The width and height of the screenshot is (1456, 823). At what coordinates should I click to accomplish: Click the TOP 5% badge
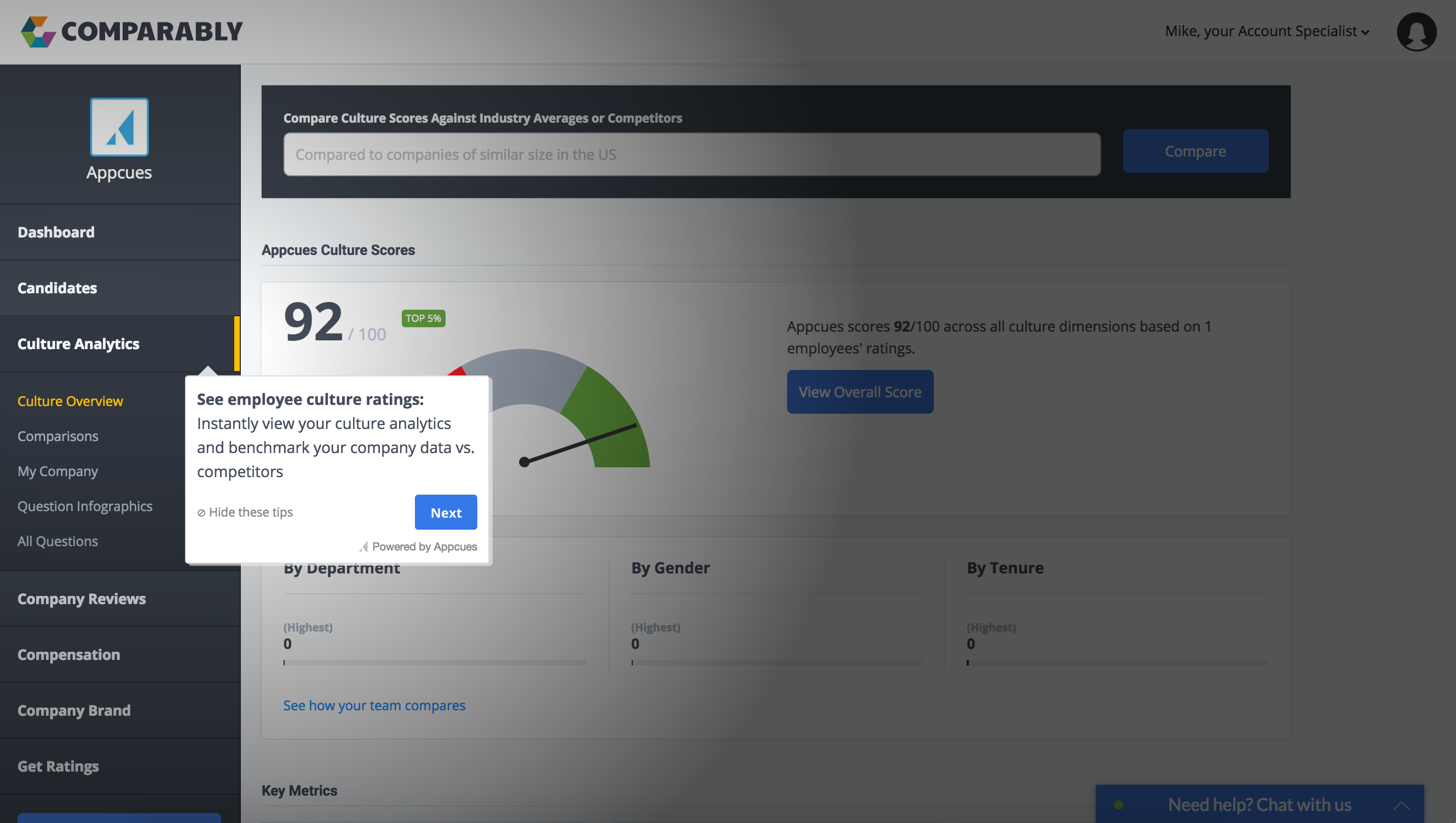pyautogui.click(x=424, y=318)
